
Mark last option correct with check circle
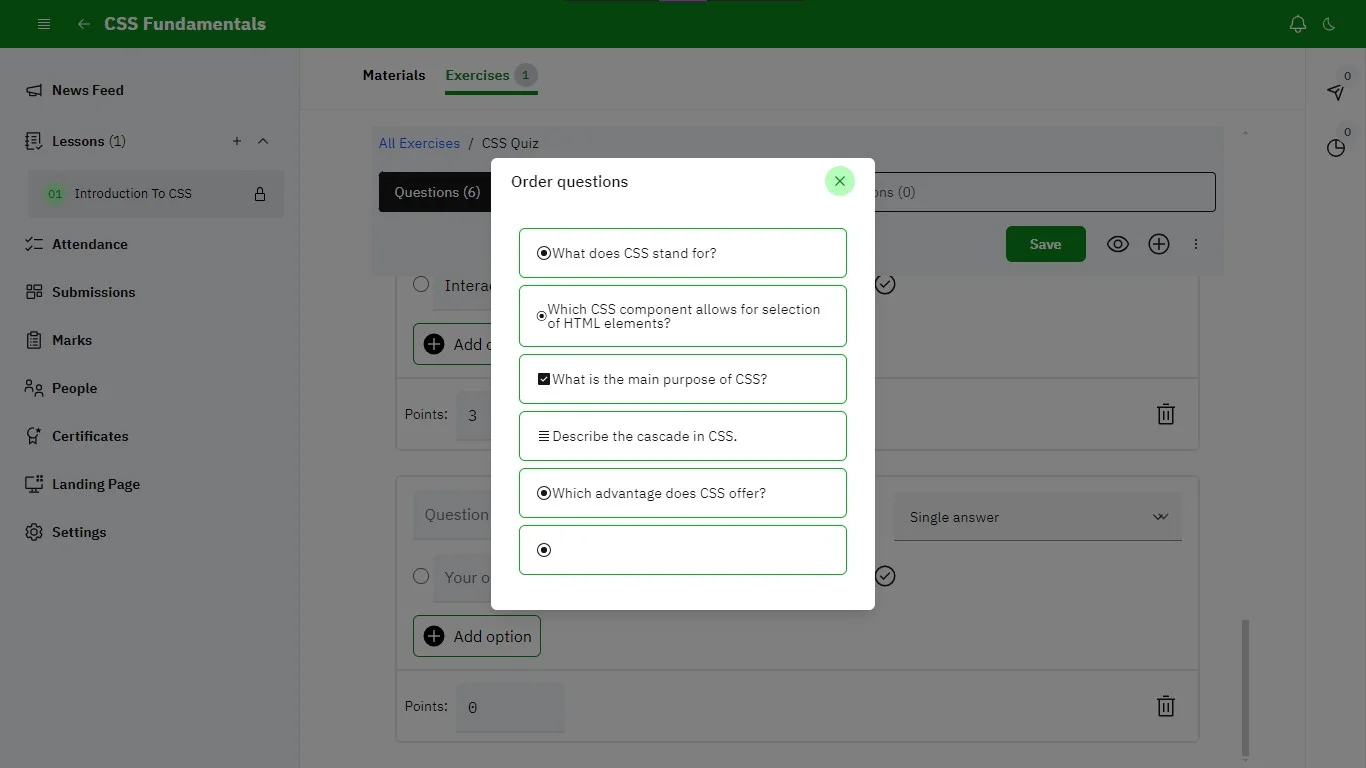(885, 576)
